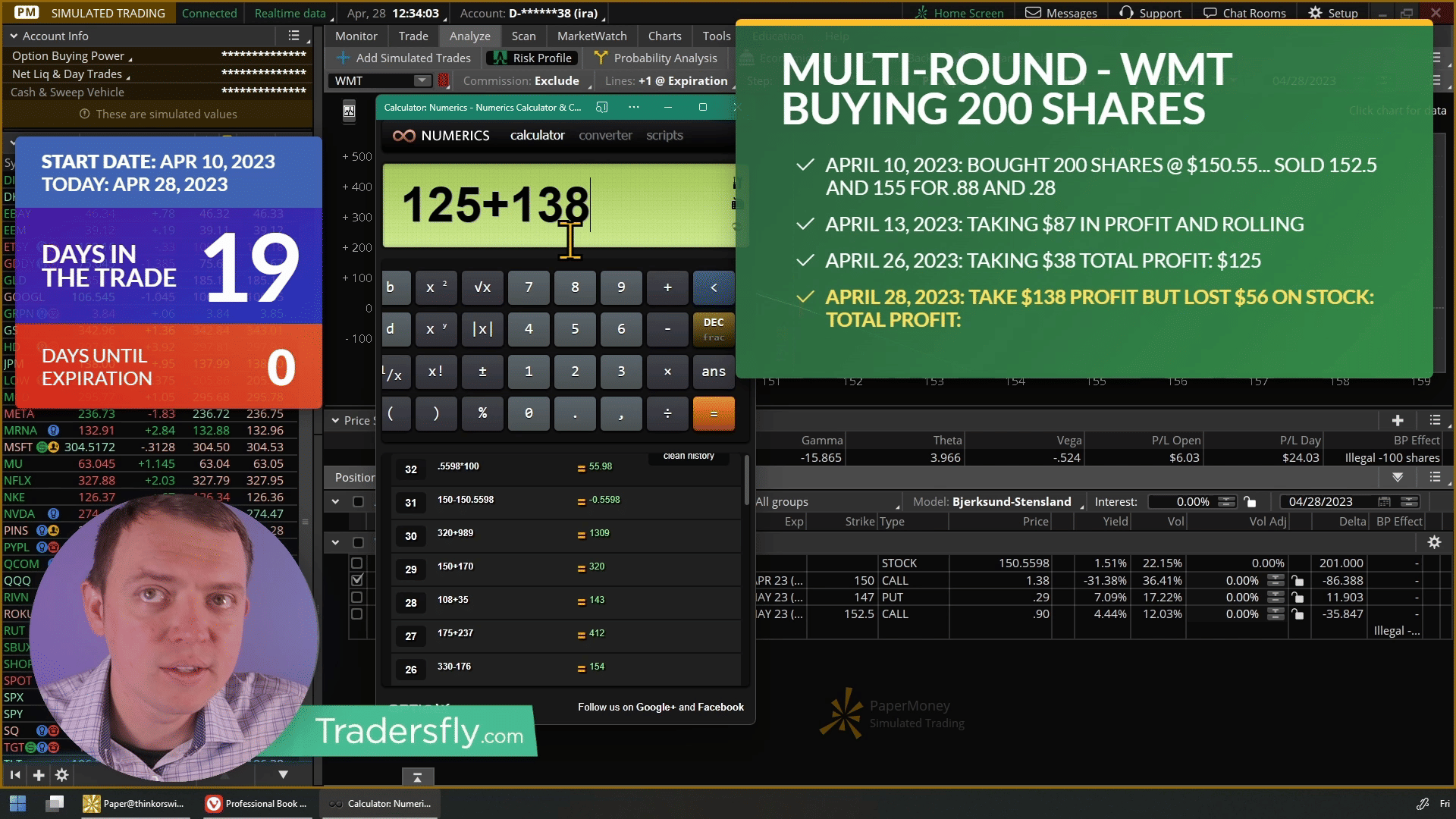
Task: Toggle lock on 150 CALL volatility
Action: (x=1298, y=581)
